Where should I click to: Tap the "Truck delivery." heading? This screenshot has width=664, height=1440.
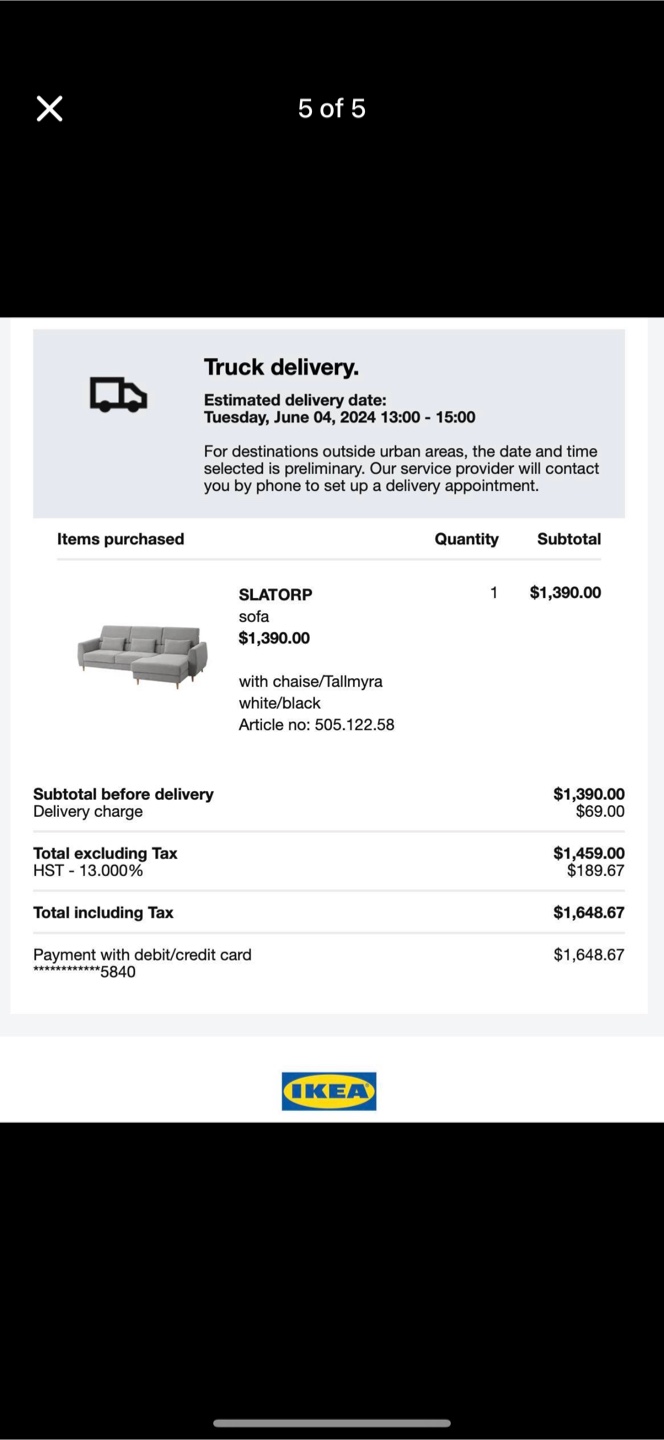click(x=281, y=367)
